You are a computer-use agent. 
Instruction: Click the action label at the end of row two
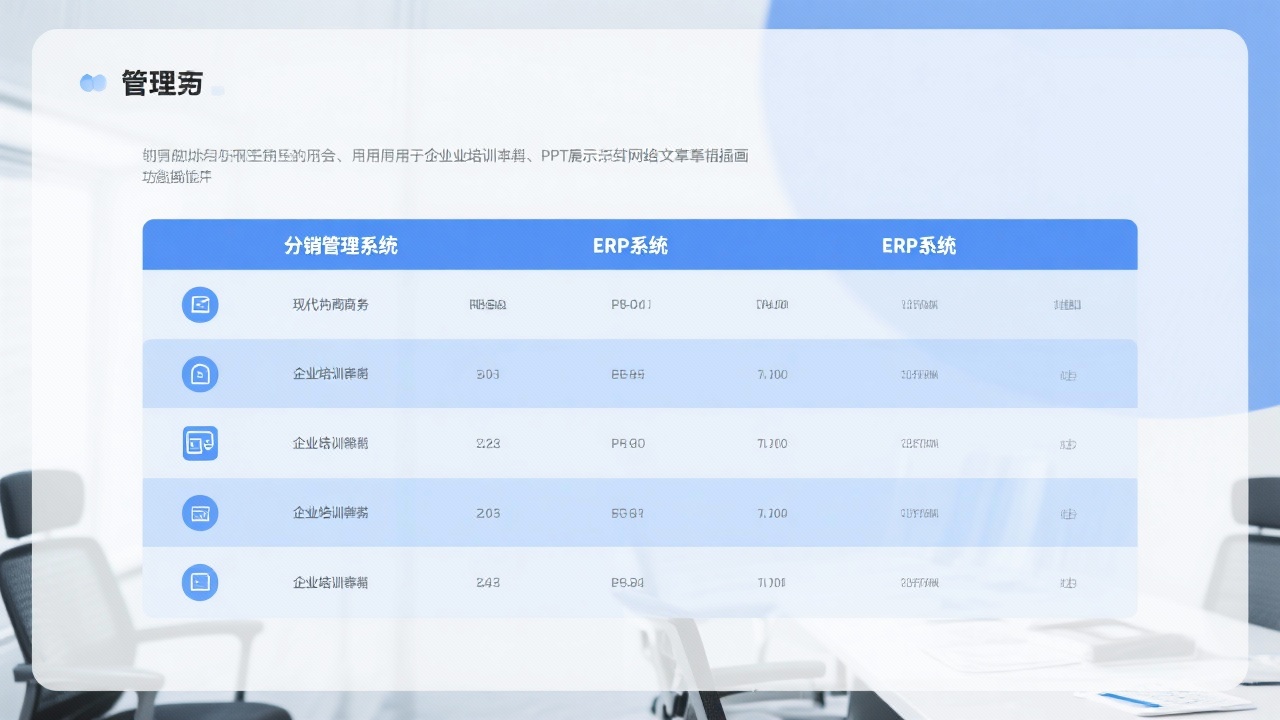pos(1068,374)
